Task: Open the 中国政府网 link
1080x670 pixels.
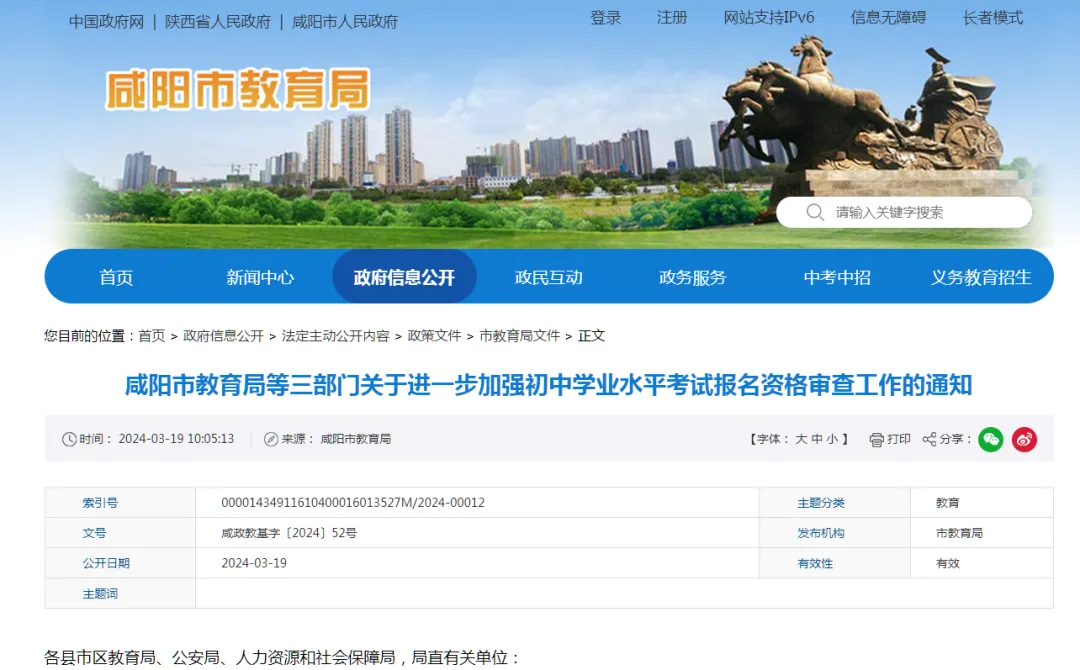Action: click(106, 22)
